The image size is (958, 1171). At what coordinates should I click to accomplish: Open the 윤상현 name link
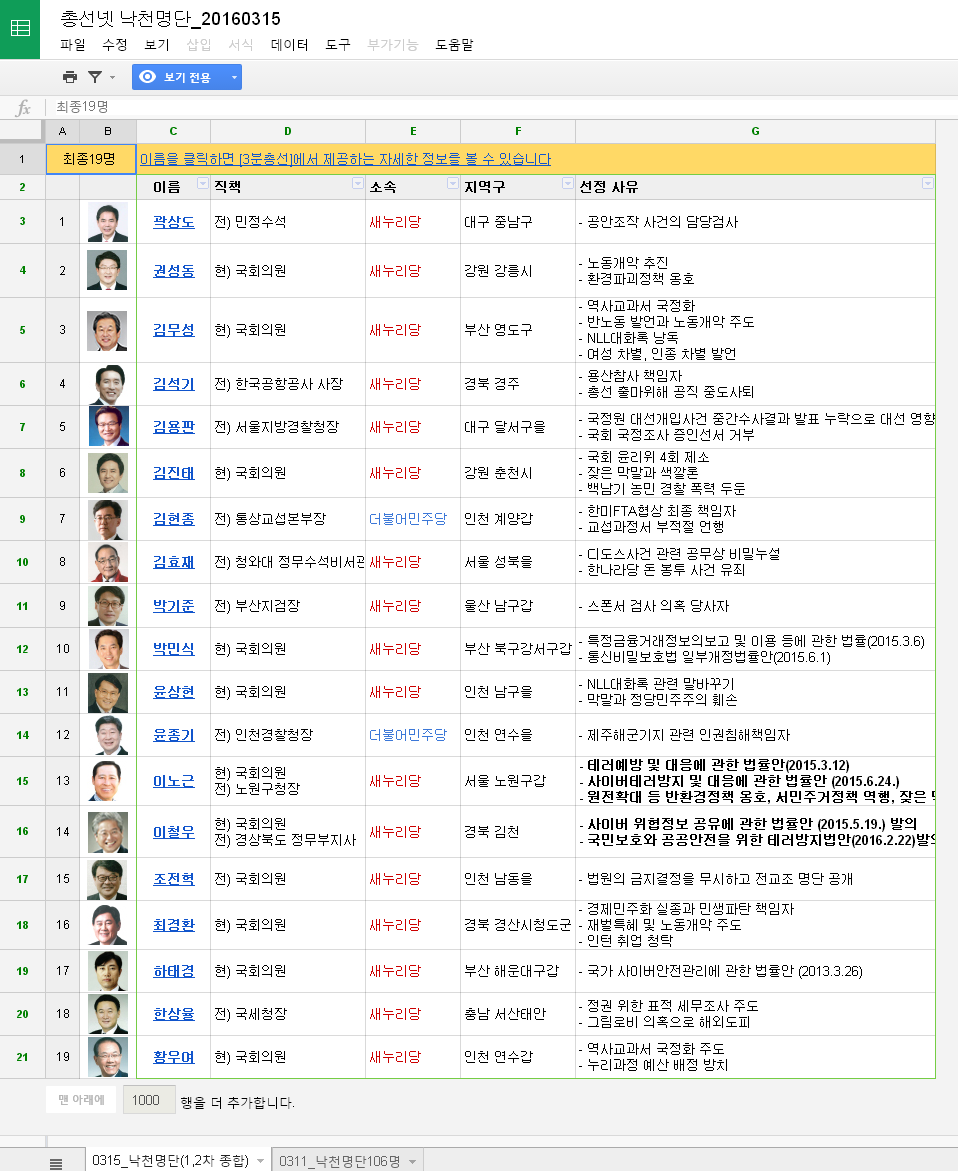(x=174, y=692)
